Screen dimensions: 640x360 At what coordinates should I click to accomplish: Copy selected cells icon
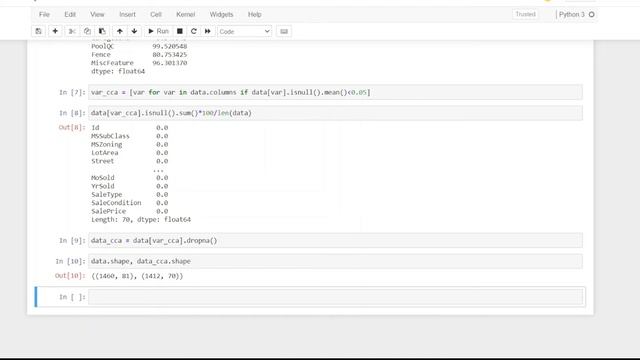(87, 31)
